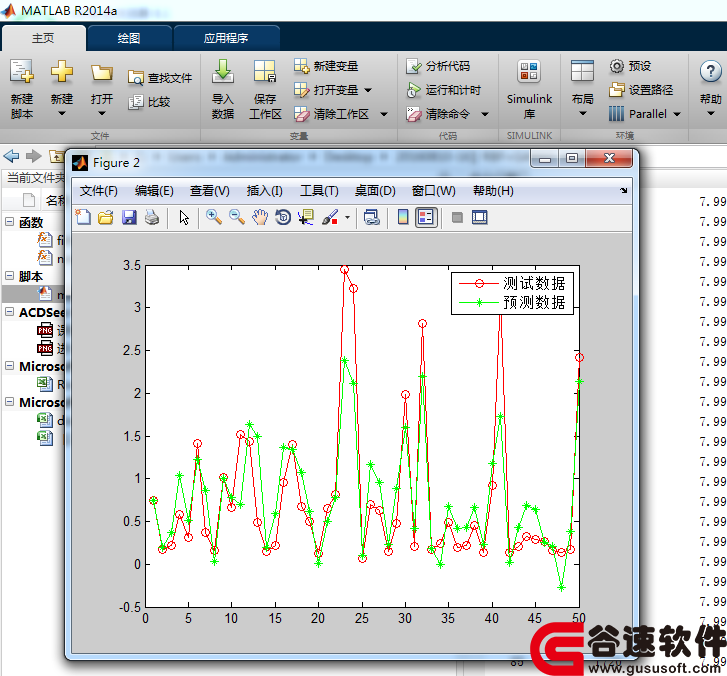Image resolution: width=727 pixels, height=676 pixels.
Task: Open Clear Workspace (清除工作区) dropdown arrow
Action: [384, 114]
